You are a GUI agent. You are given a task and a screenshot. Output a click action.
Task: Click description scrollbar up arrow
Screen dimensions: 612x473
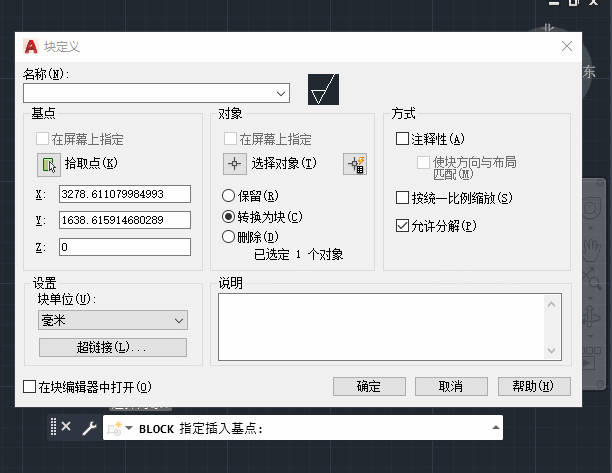click(552, 304)
